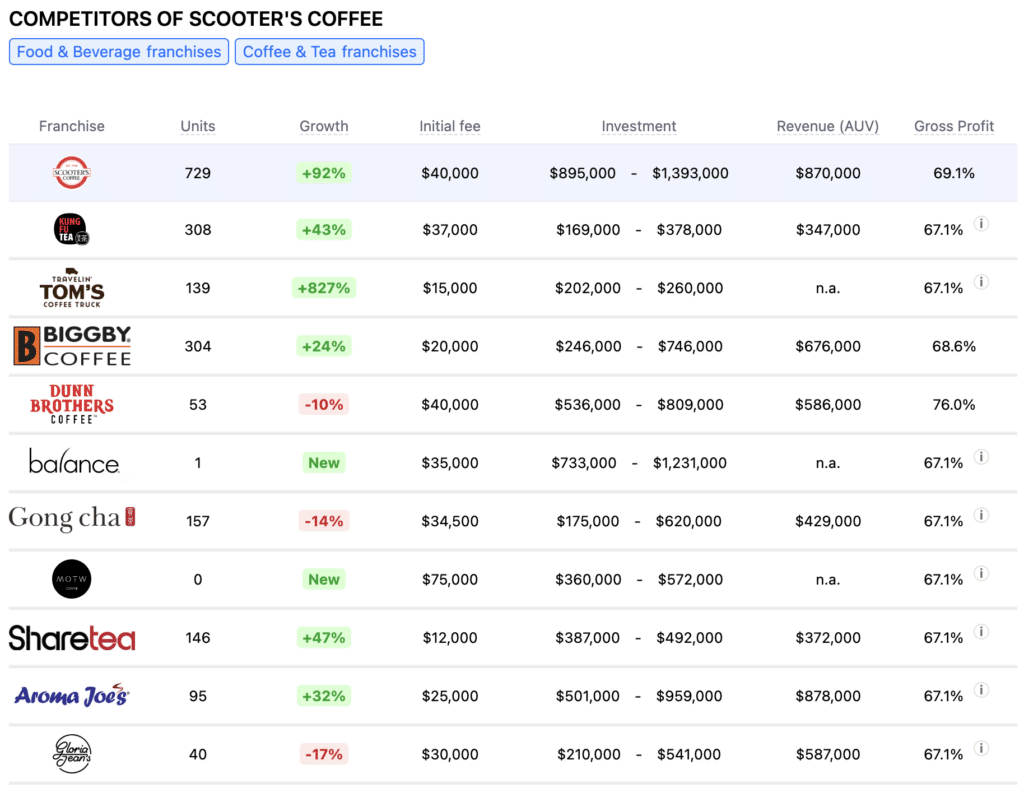The width and height of the screenshot is (1024, 797).
Task: Open the Biggby Coffee logo
Action: (x=72, y=346)
